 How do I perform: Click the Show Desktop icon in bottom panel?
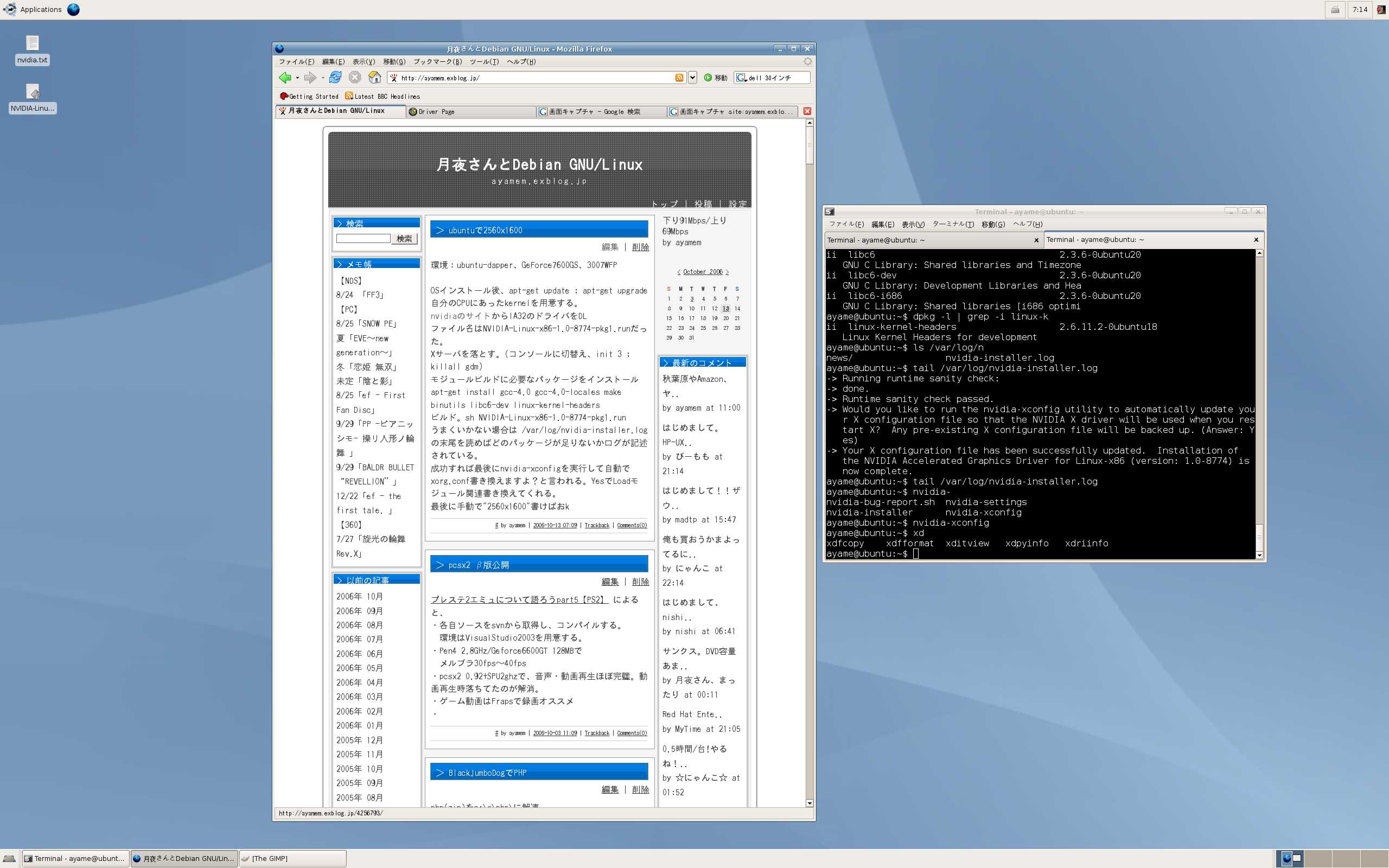(x=10, y=858)
